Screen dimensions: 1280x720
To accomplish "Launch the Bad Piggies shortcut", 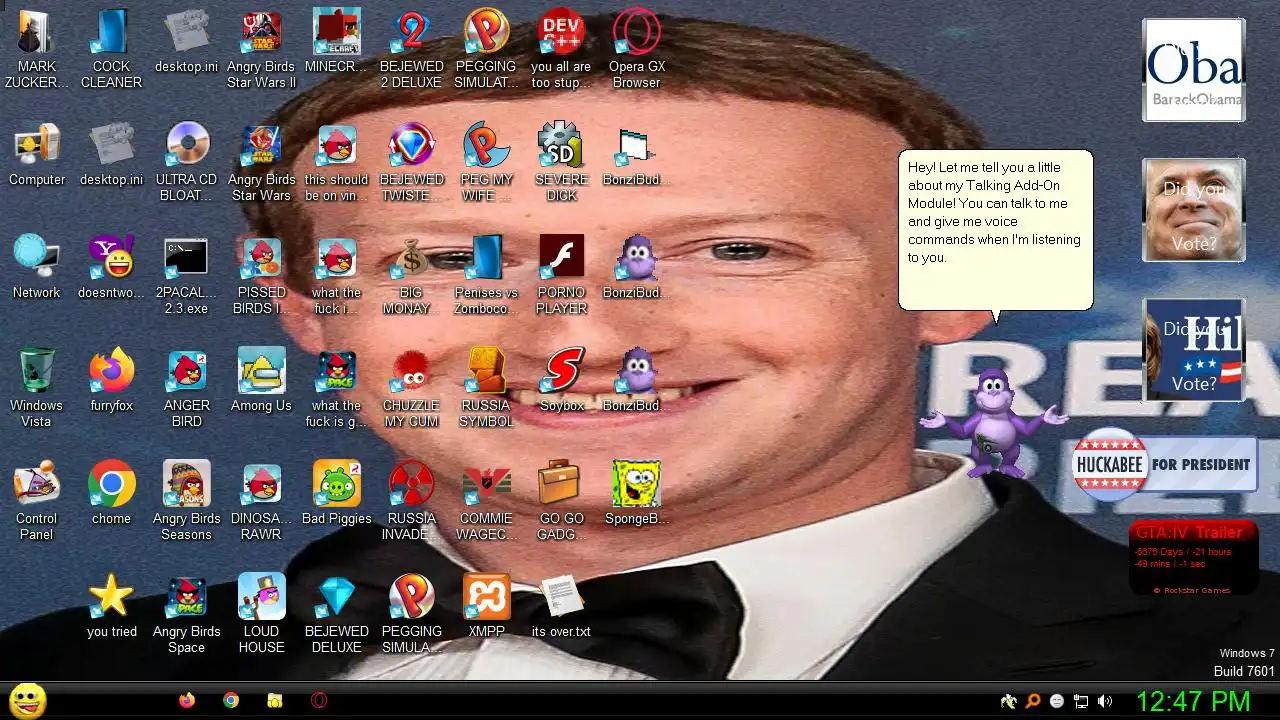I will pyautogui.click(x=336, y=494).
